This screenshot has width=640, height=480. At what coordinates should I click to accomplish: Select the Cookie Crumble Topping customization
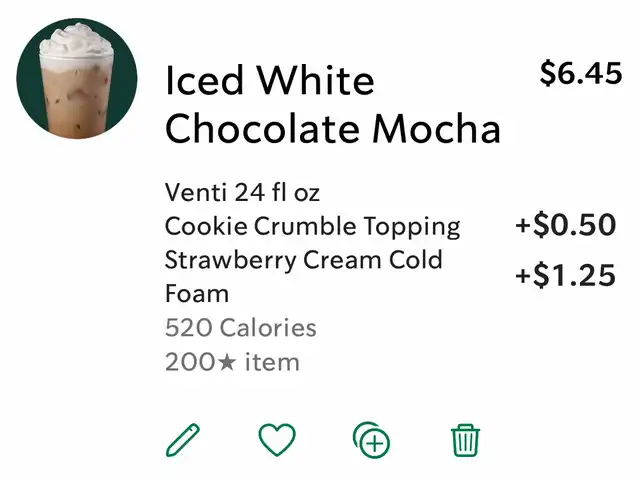click(312, 226)
